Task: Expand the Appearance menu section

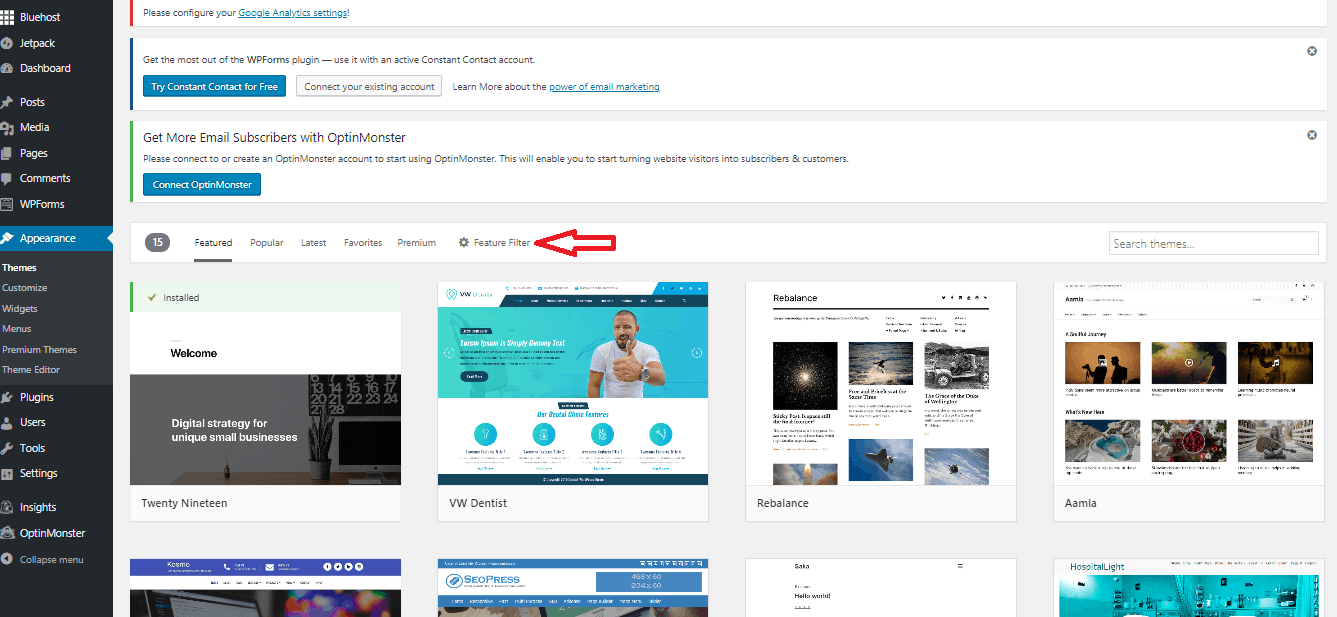Action: click(x=48, y=238)
